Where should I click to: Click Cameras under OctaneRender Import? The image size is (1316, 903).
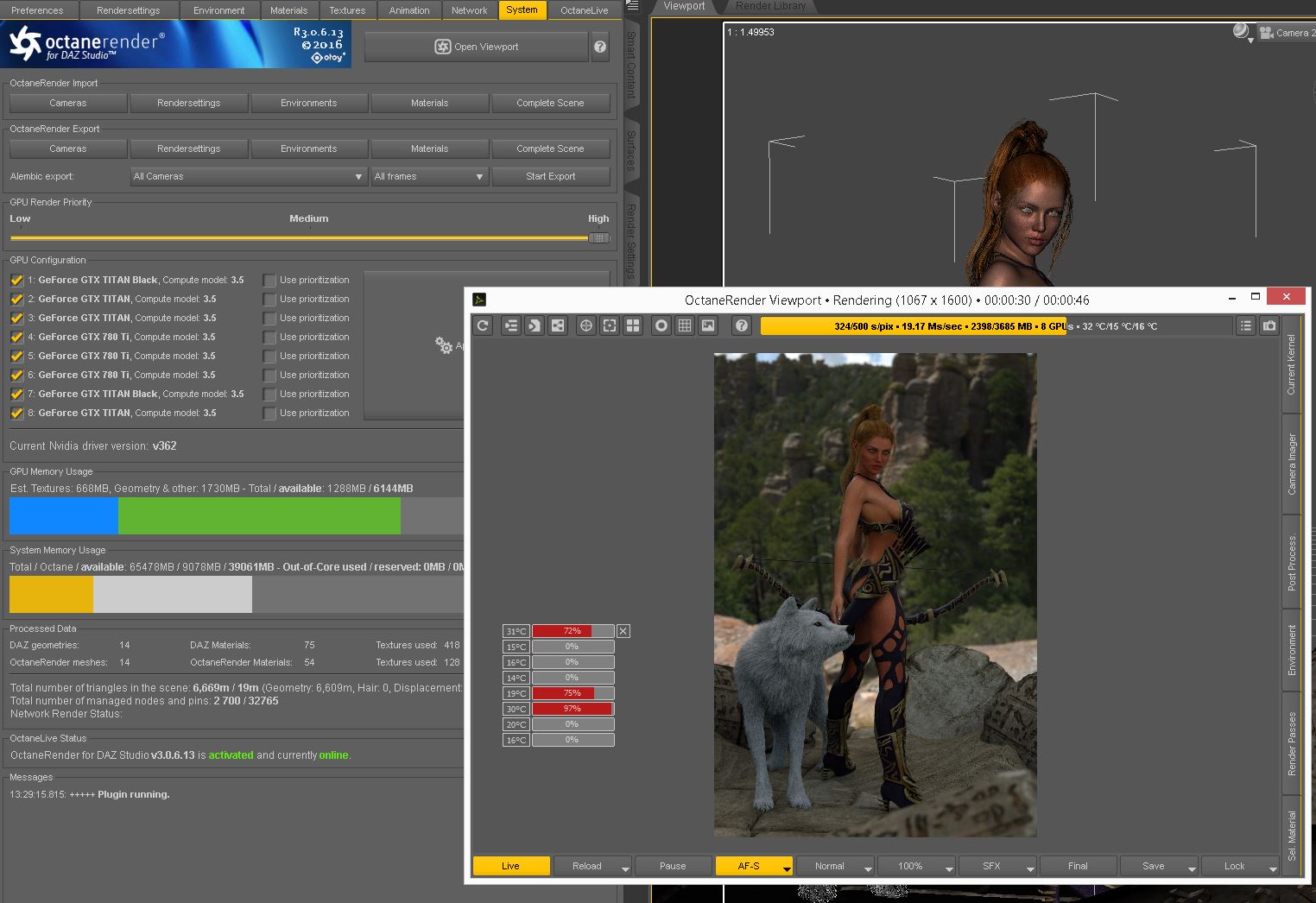coord(68,103)
